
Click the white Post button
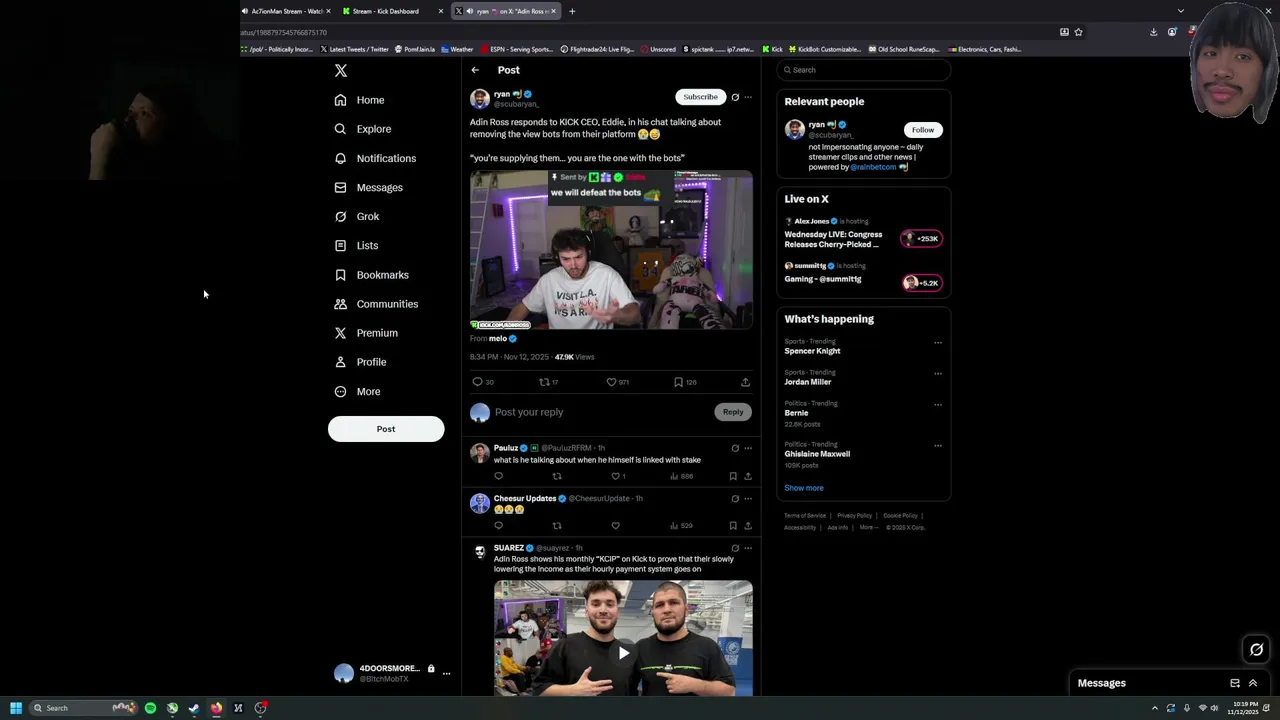[x=386, y=429]
